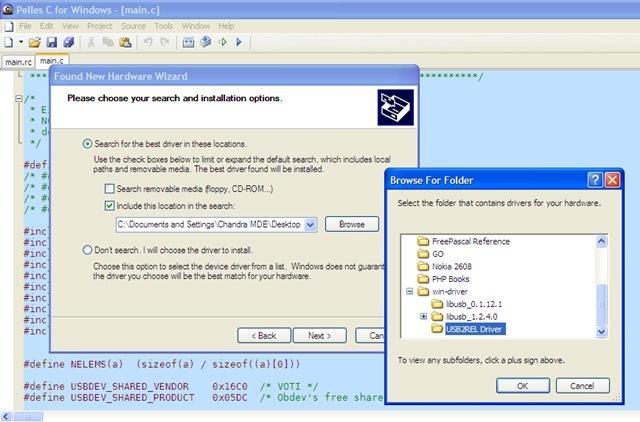The image size is (640, 422).
Task: Select the Nokia 2608 folder
Action: (x=451, y=267)
